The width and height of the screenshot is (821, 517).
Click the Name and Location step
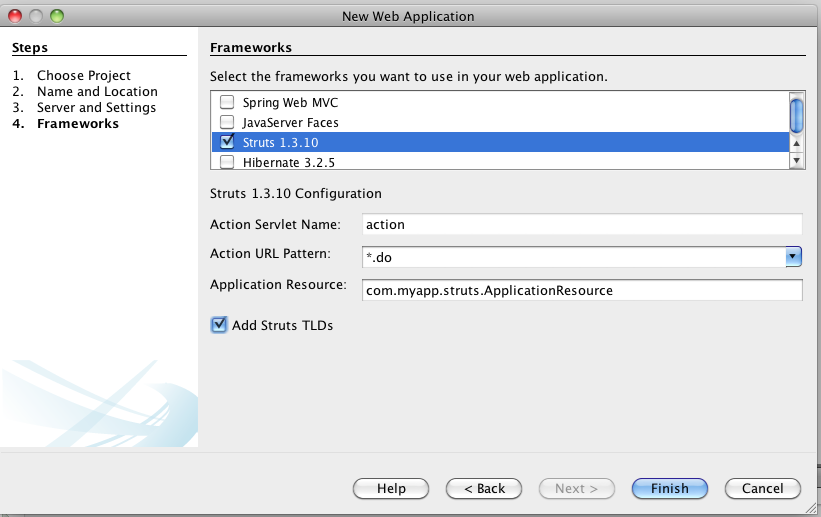(97, 91)
